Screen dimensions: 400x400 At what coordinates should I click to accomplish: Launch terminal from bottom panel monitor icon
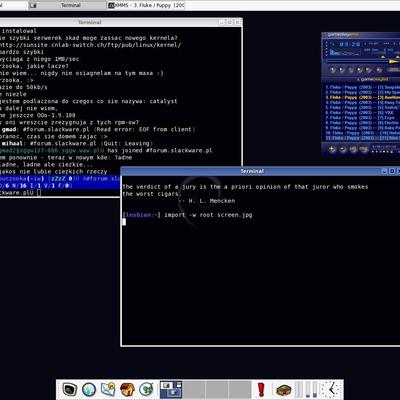(x=70, y=389)
